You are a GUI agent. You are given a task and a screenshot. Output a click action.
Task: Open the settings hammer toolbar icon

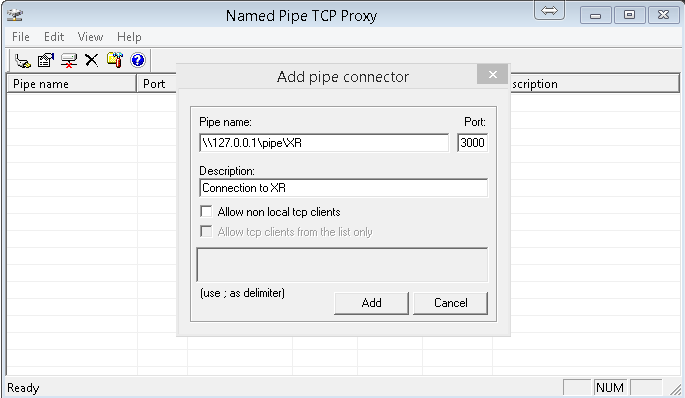coord(115,60)
